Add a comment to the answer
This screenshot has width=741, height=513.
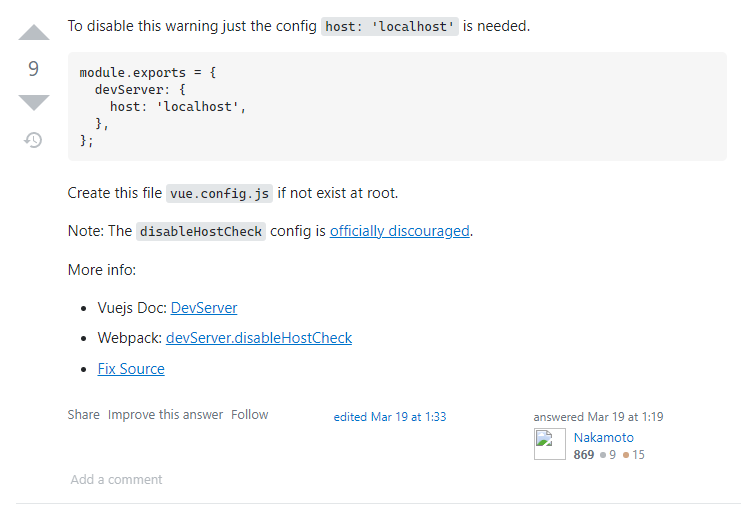(x=116, y=479)
